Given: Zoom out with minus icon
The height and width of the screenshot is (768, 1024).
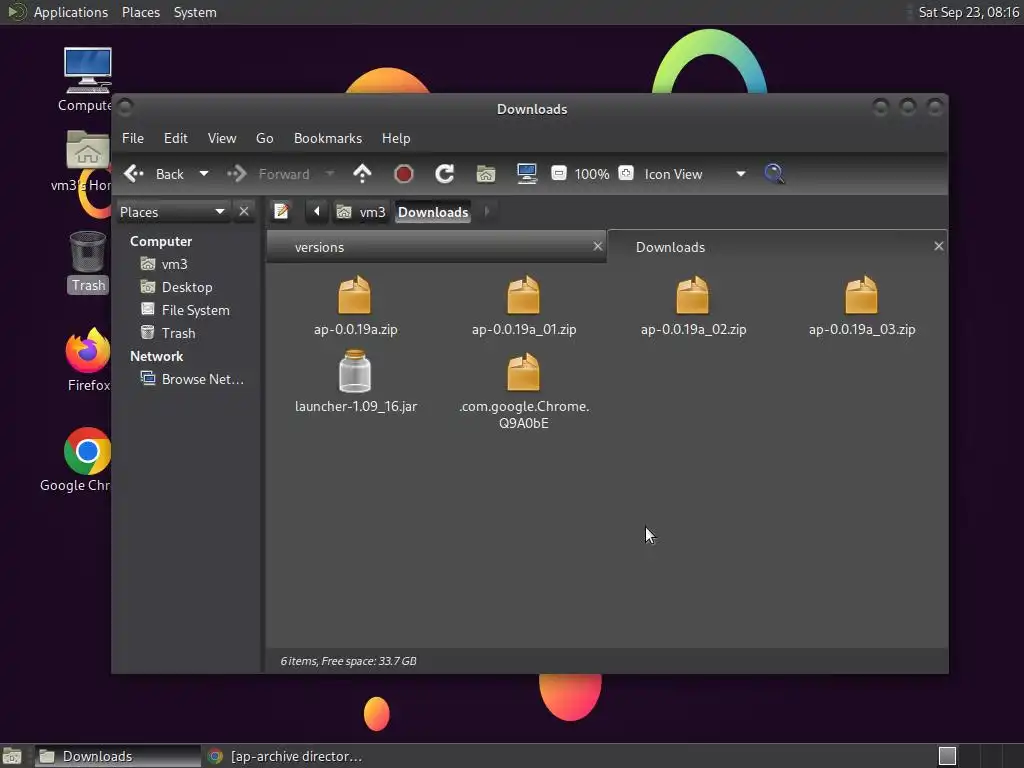Looking at the screenshot, I should tap(558, 173).
